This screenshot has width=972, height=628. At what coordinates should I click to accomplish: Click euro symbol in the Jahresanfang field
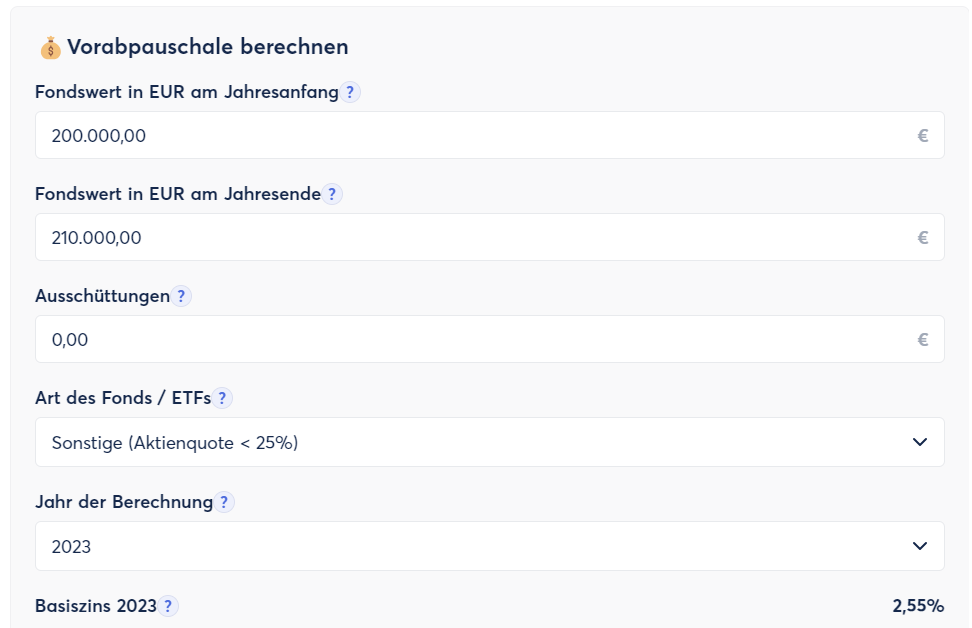pos(923,136)
